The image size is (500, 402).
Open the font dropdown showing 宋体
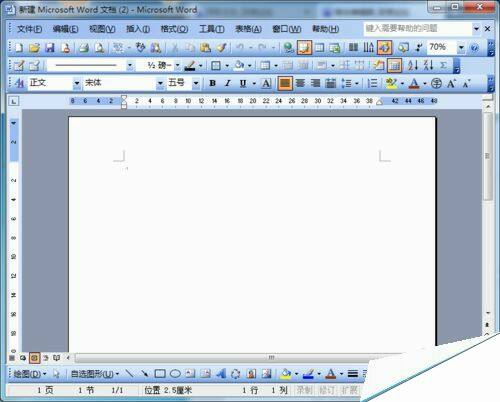[x=160, y=83]
